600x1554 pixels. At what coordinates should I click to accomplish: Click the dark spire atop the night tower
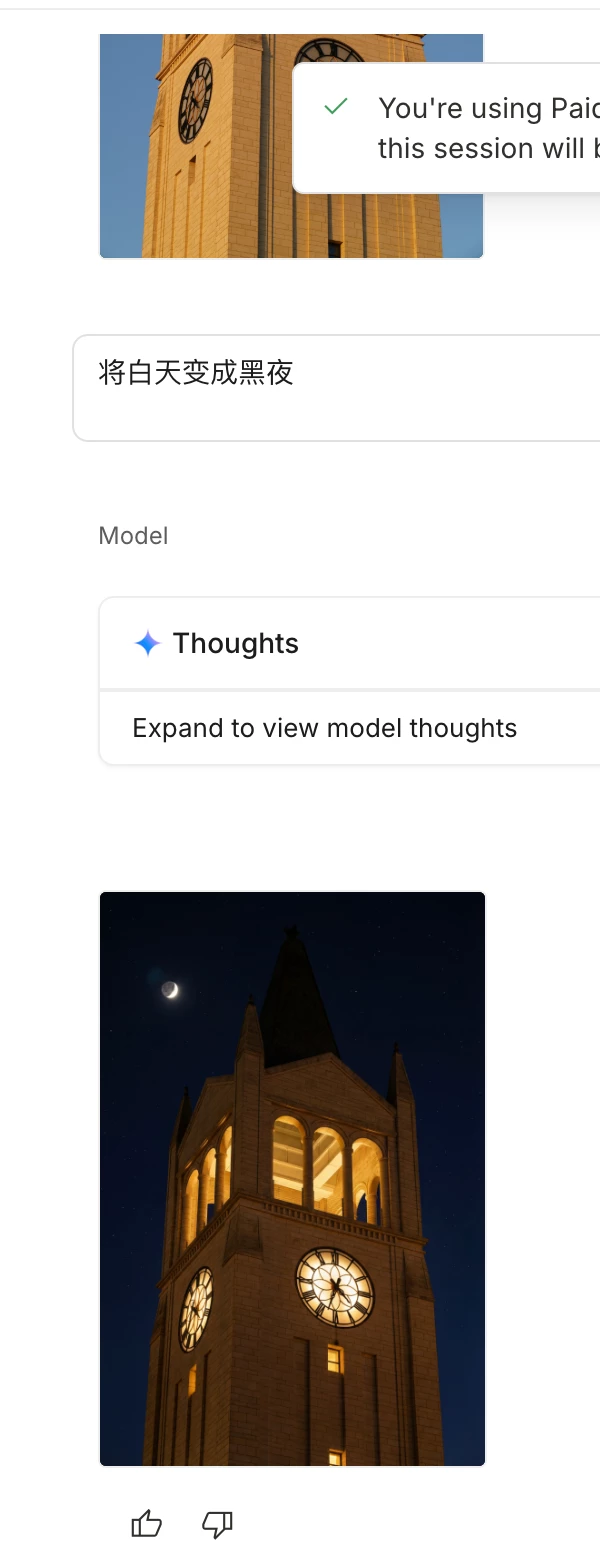[295, 996]
